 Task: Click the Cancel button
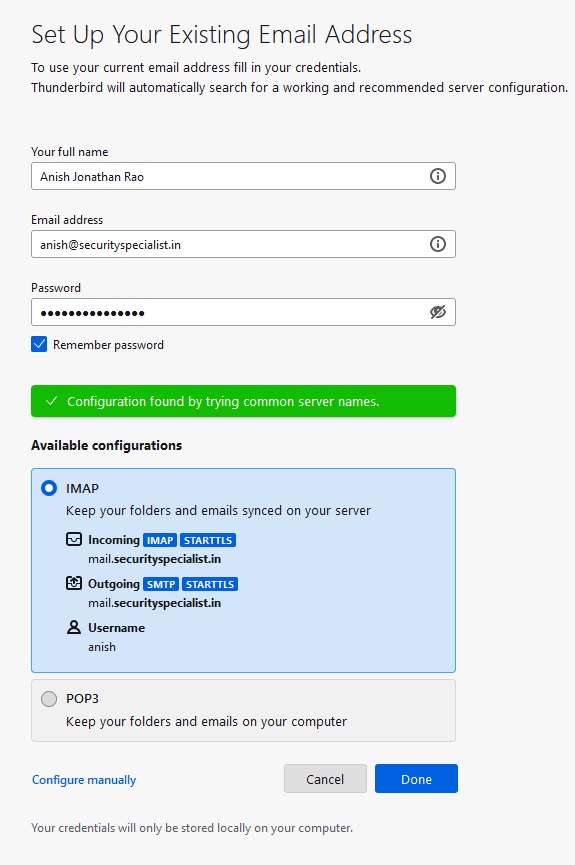(x=325, y=779)
